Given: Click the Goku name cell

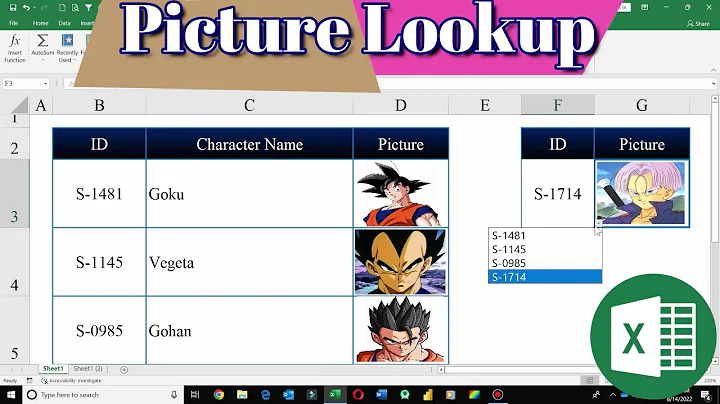Looking at the screenshot, I should [x=249, y=194].
